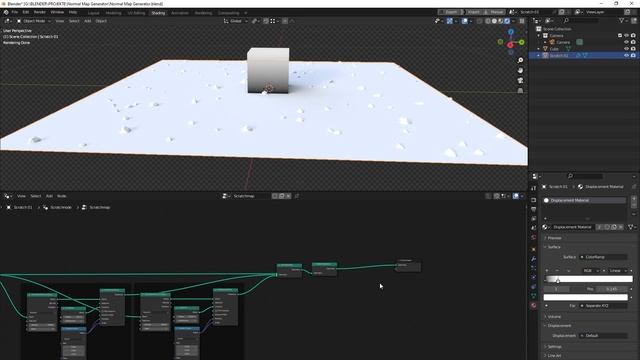Image resolution: width=640 pixels, height=360 pixels.
Task: Open the viewport Add menu
Action: [x=87, y=21]
